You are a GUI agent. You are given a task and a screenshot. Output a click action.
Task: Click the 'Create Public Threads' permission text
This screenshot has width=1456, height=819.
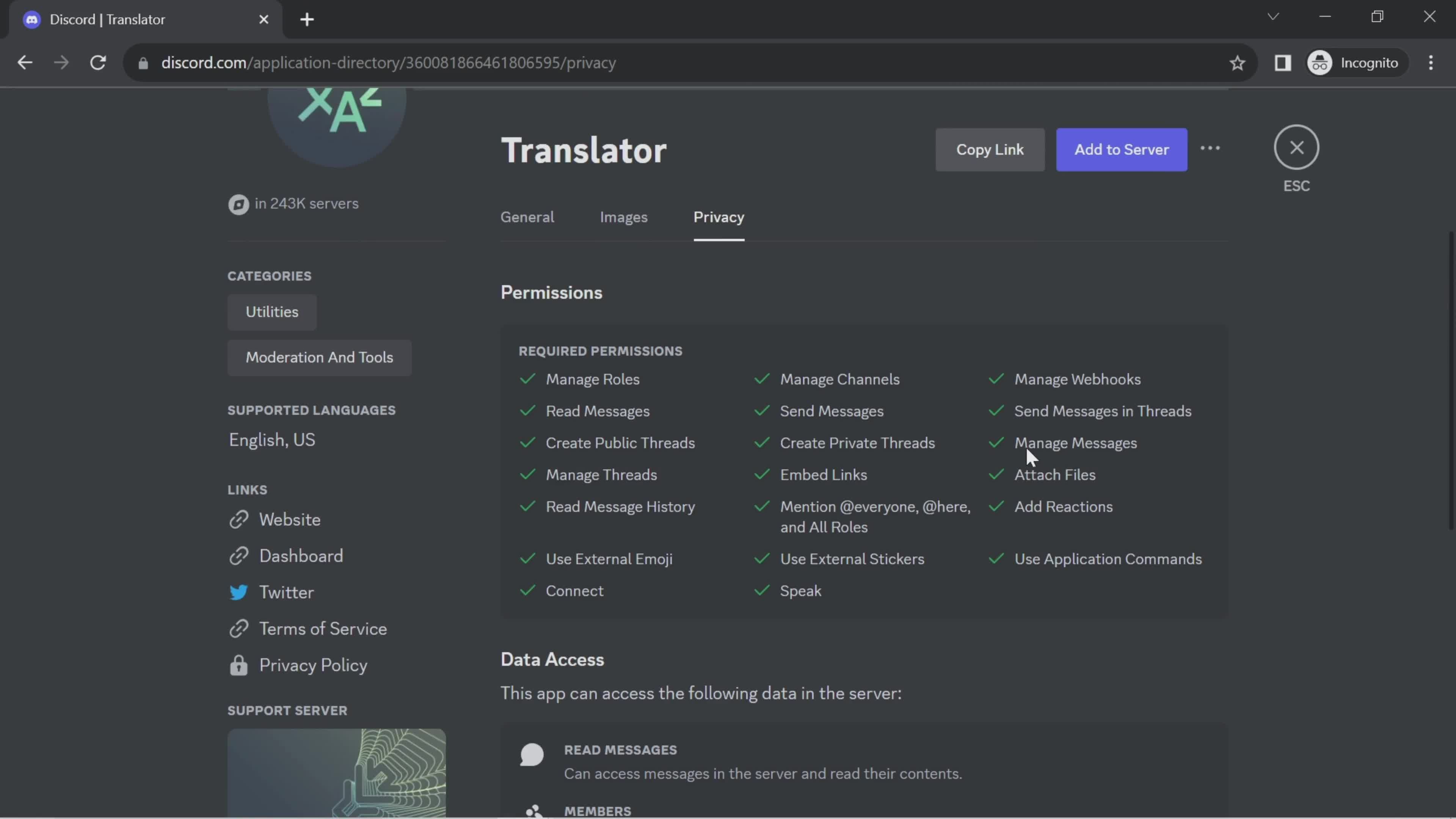point(620,442)
